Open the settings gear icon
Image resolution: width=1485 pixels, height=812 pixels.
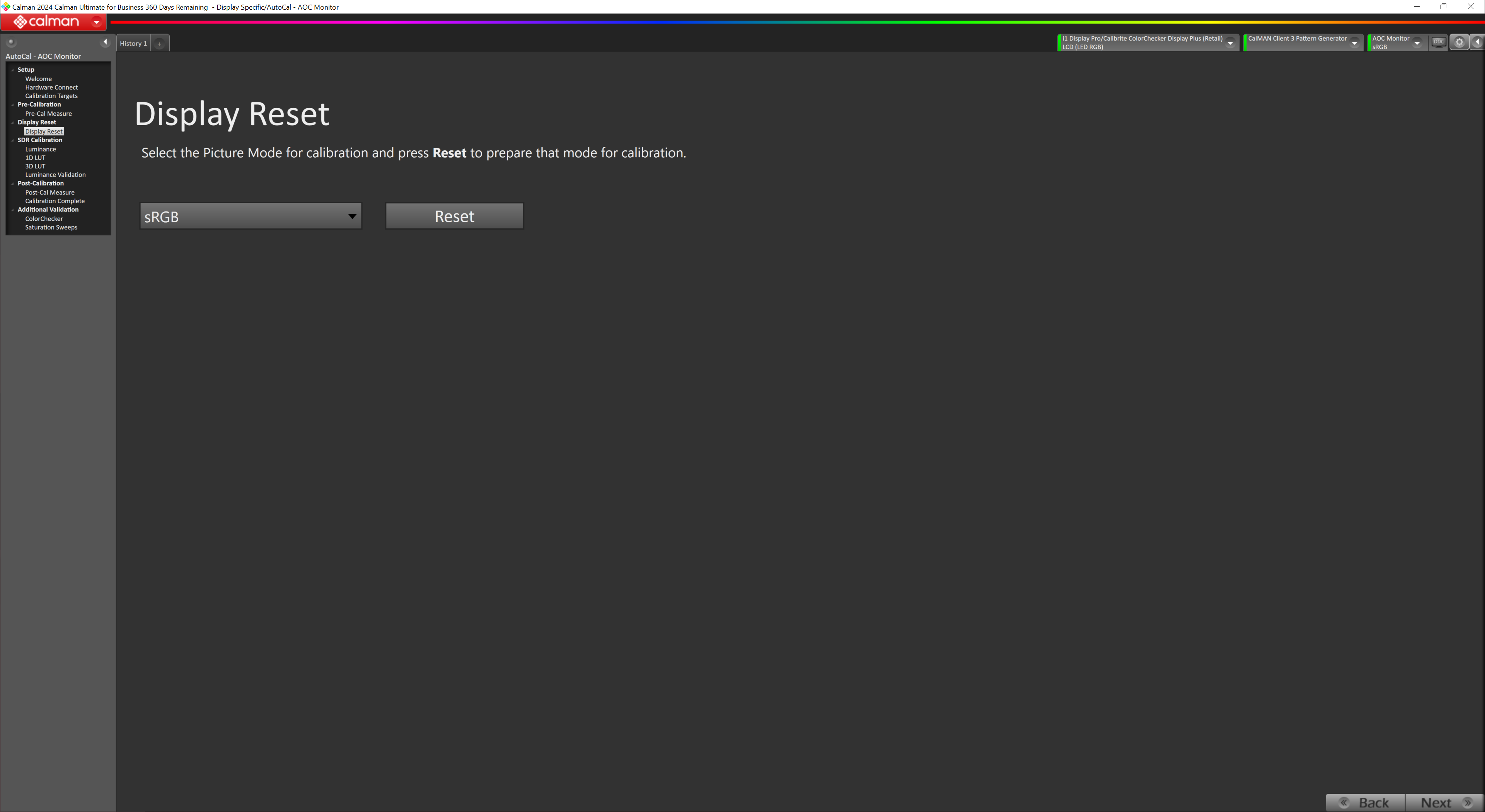tap(1459, 43)
